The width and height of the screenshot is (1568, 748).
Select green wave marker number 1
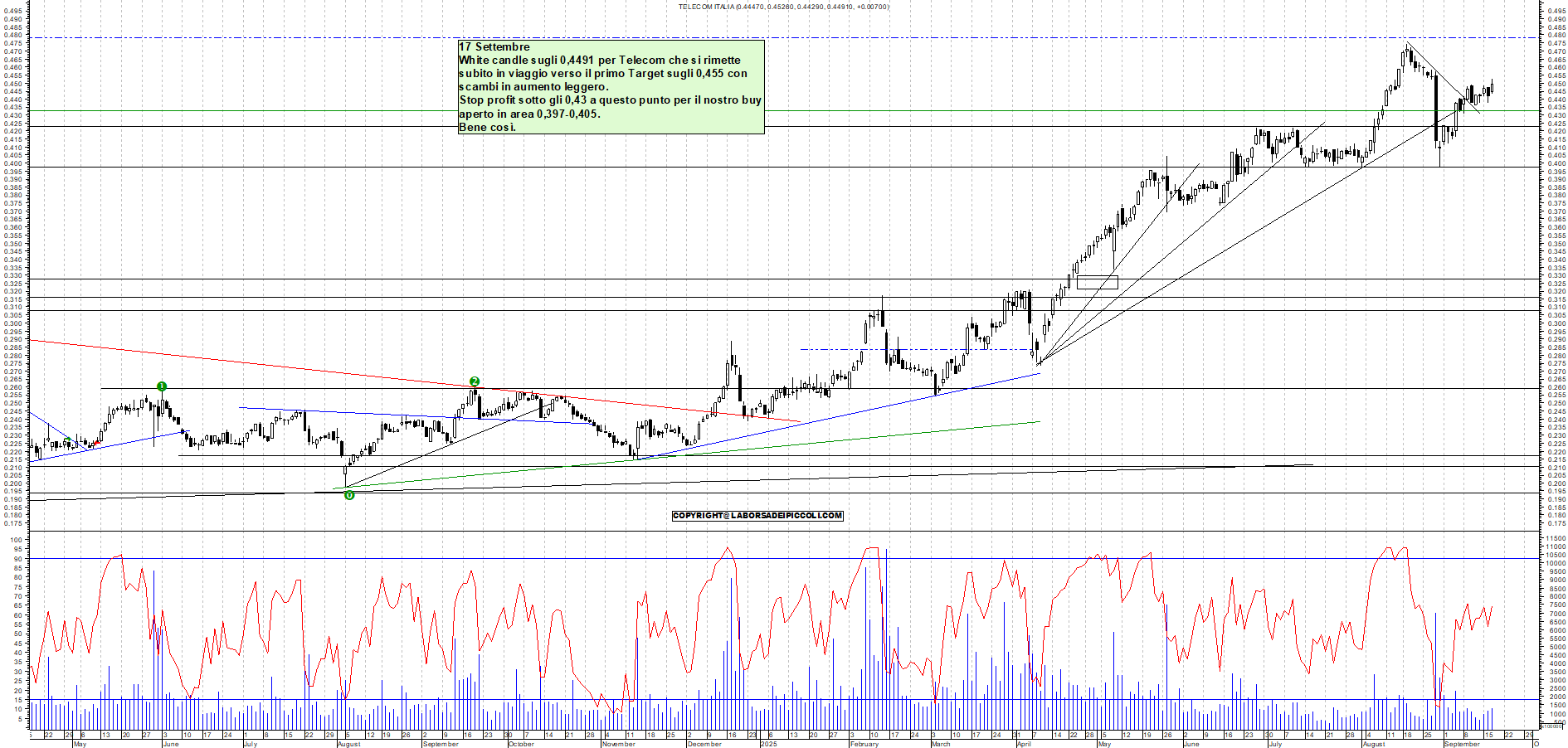(162, 386)
